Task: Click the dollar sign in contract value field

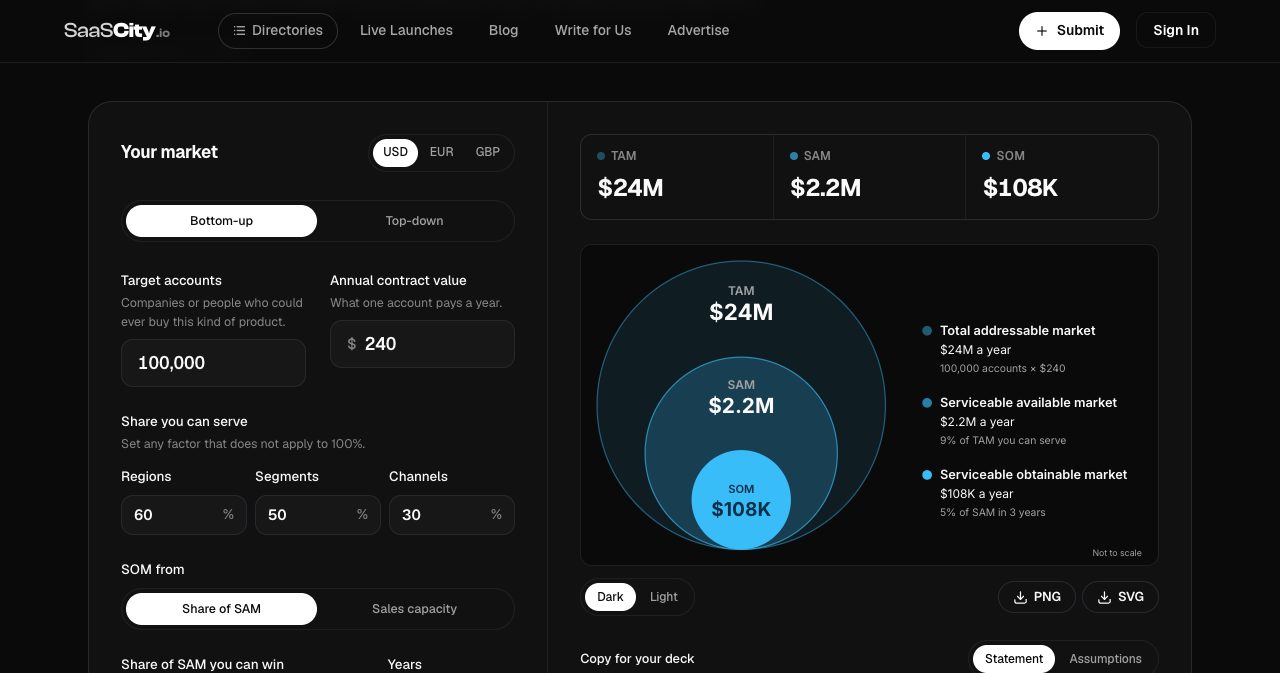Action: tap(351, 344)
